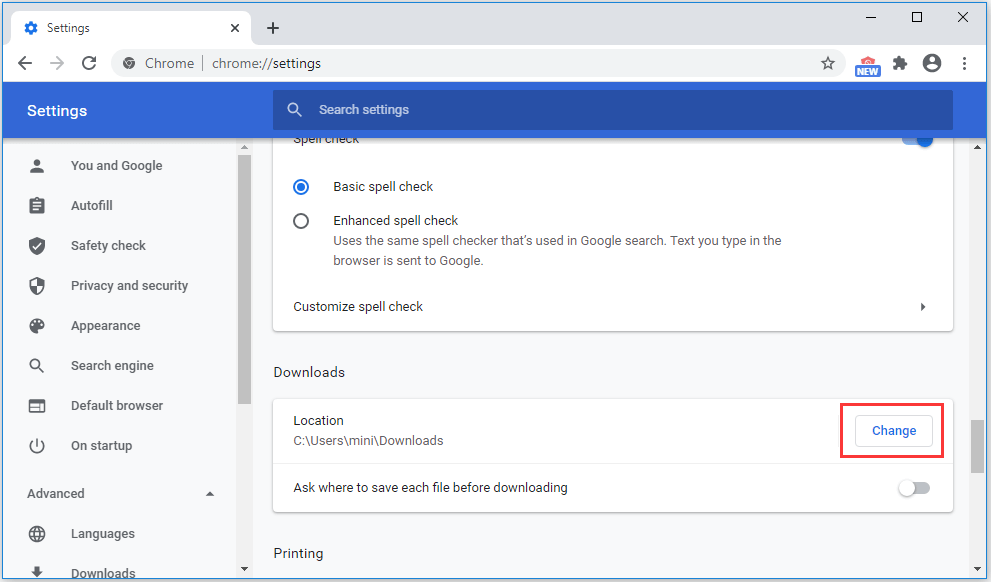The height and width of the screenshot is (582, 991).
Task: Collapse the Advanced section arrow
Action: 210,494
